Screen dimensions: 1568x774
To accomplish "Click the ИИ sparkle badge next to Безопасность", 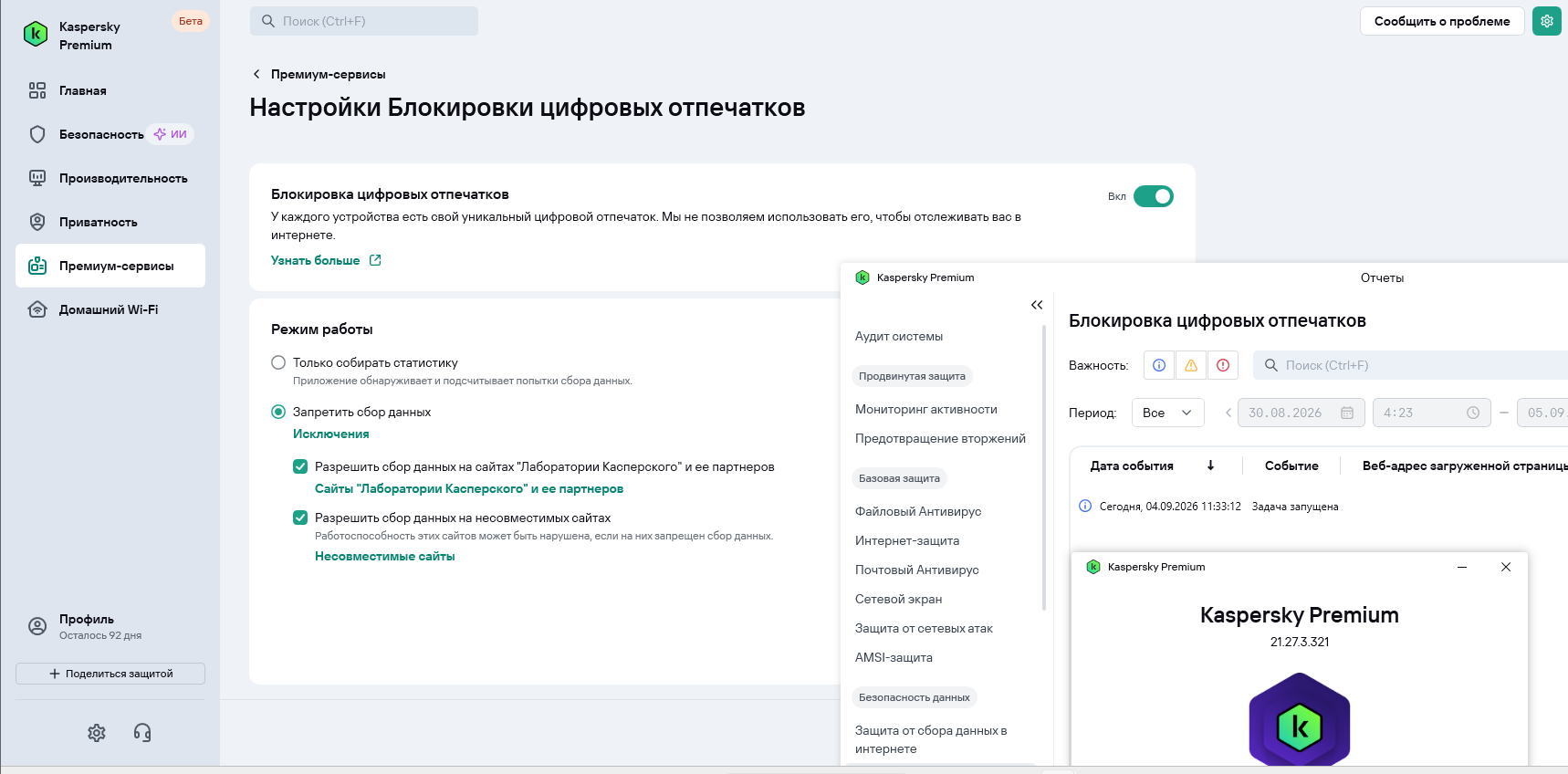I will [x=171, y=134].
